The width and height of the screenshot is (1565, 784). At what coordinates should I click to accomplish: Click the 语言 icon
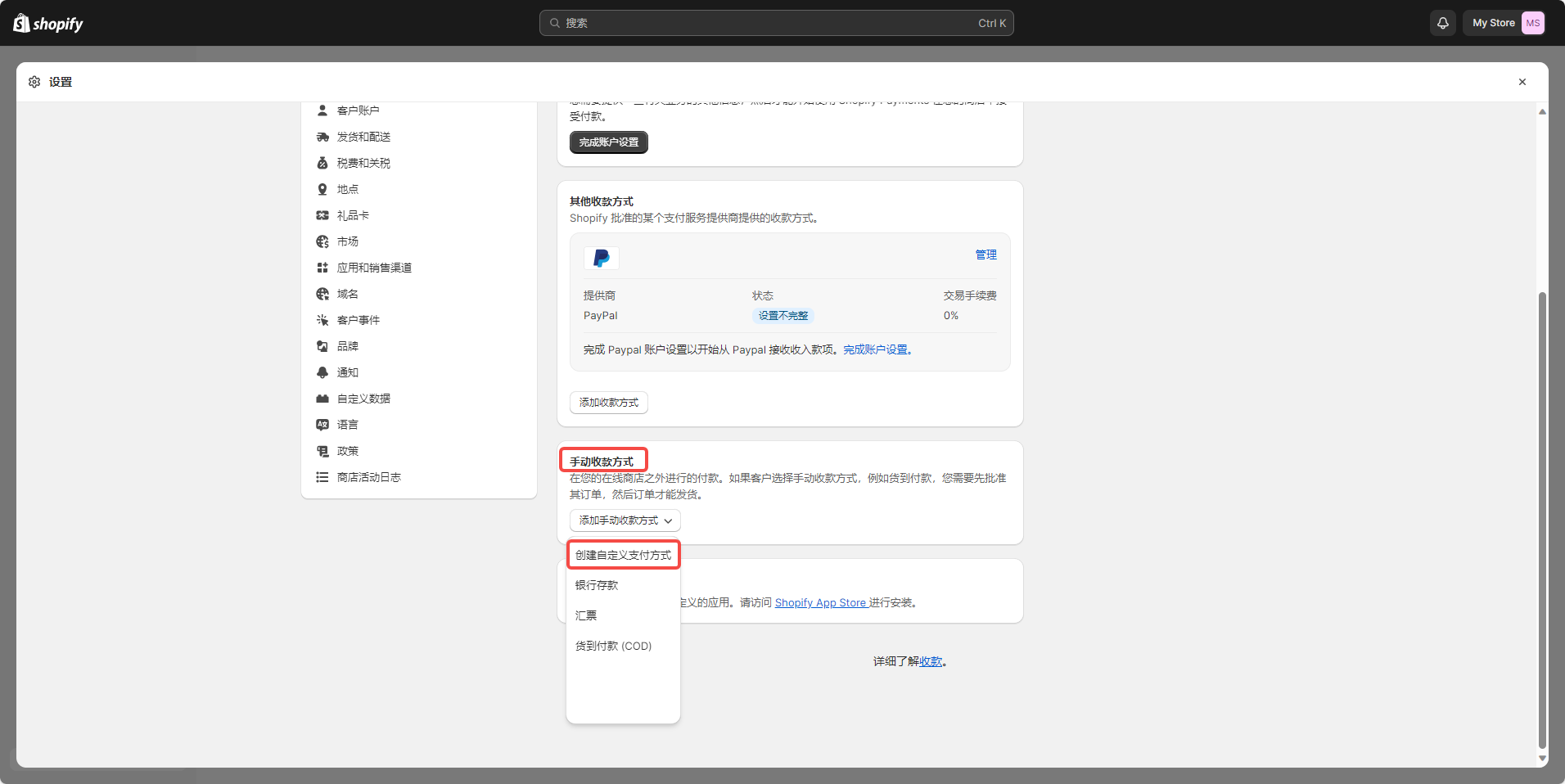coord(322,425)
